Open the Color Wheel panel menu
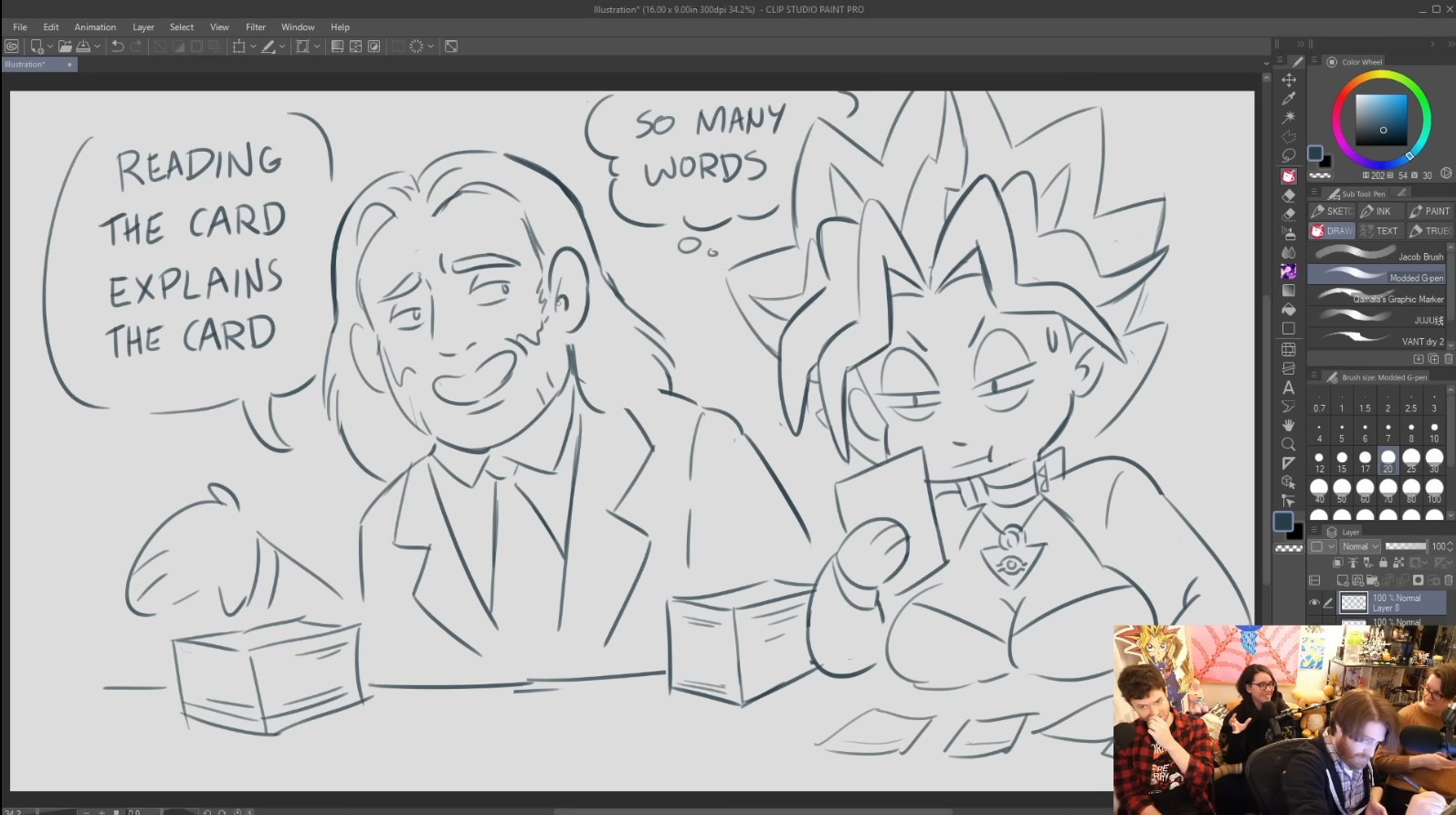 1314,61
